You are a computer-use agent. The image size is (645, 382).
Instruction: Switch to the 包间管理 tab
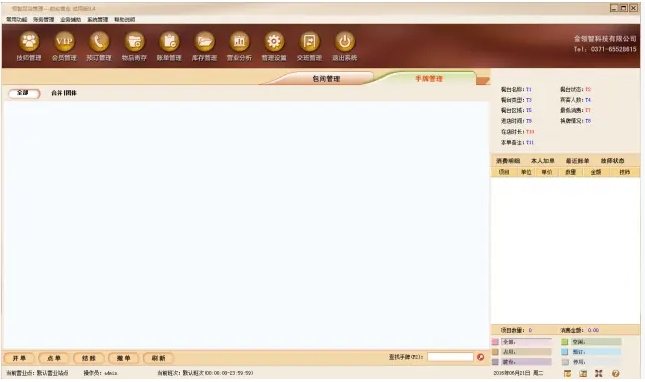[326, 79]
